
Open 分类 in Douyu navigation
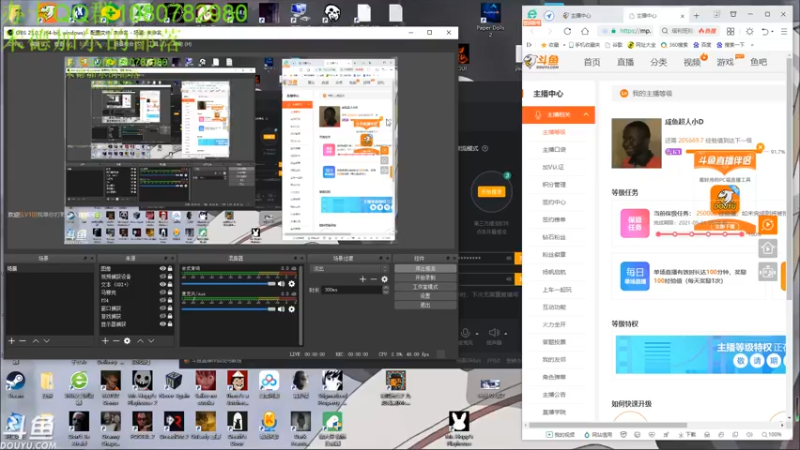[658, 62]
